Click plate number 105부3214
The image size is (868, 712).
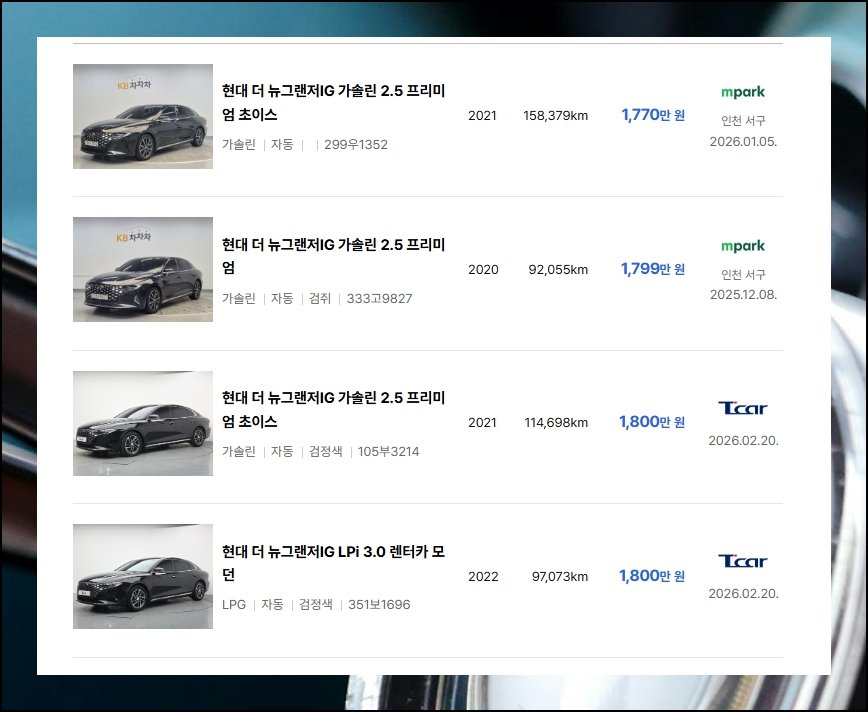389,451
